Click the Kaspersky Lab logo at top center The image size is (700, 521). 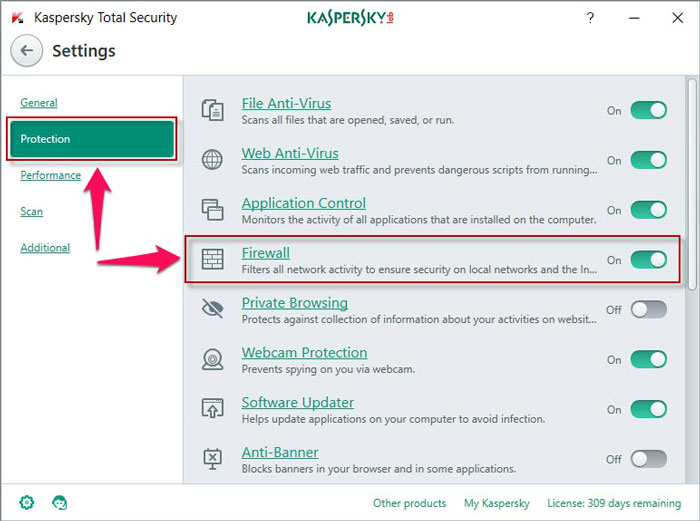350,18
